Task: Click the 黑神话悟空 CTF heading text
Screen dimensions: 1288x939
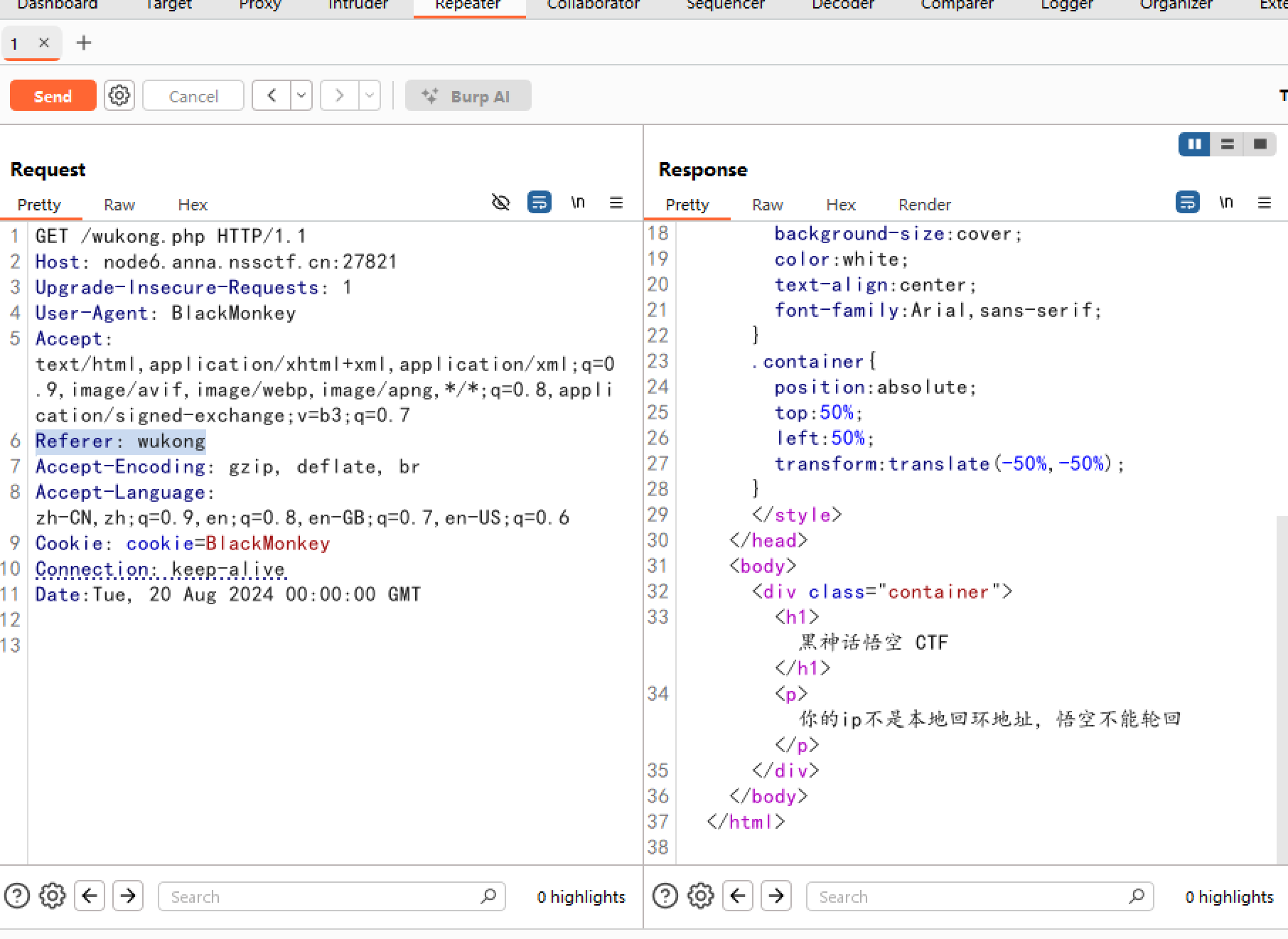Action: pyautogui.click(x=874, y=643)
